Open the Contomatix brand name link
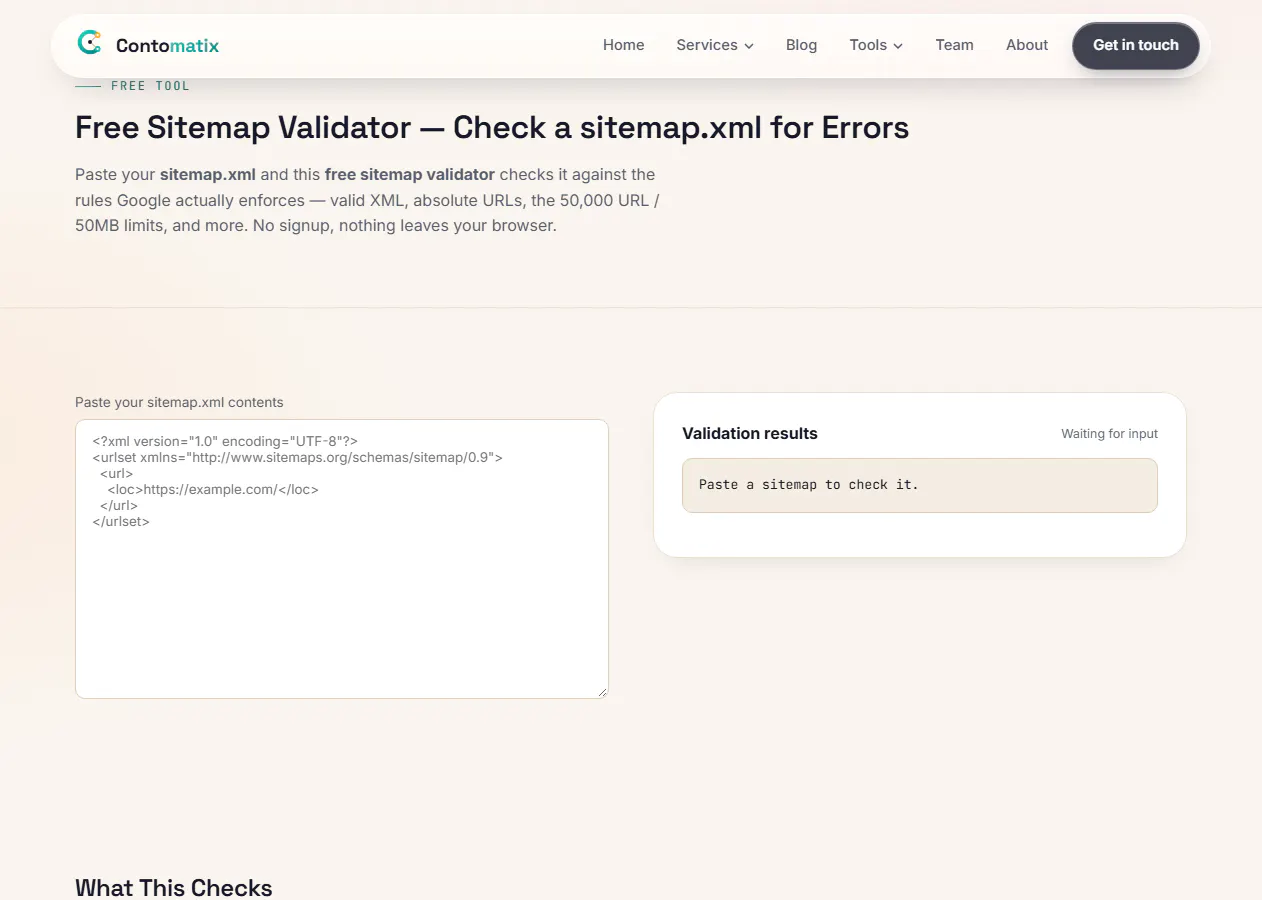This screenshot has height=900, width=1262. coord(167,45)
